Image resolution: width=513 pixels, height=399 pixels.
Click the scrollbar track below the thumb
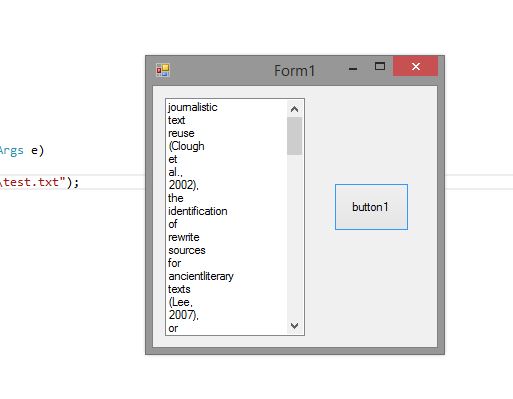click(294, 236)
